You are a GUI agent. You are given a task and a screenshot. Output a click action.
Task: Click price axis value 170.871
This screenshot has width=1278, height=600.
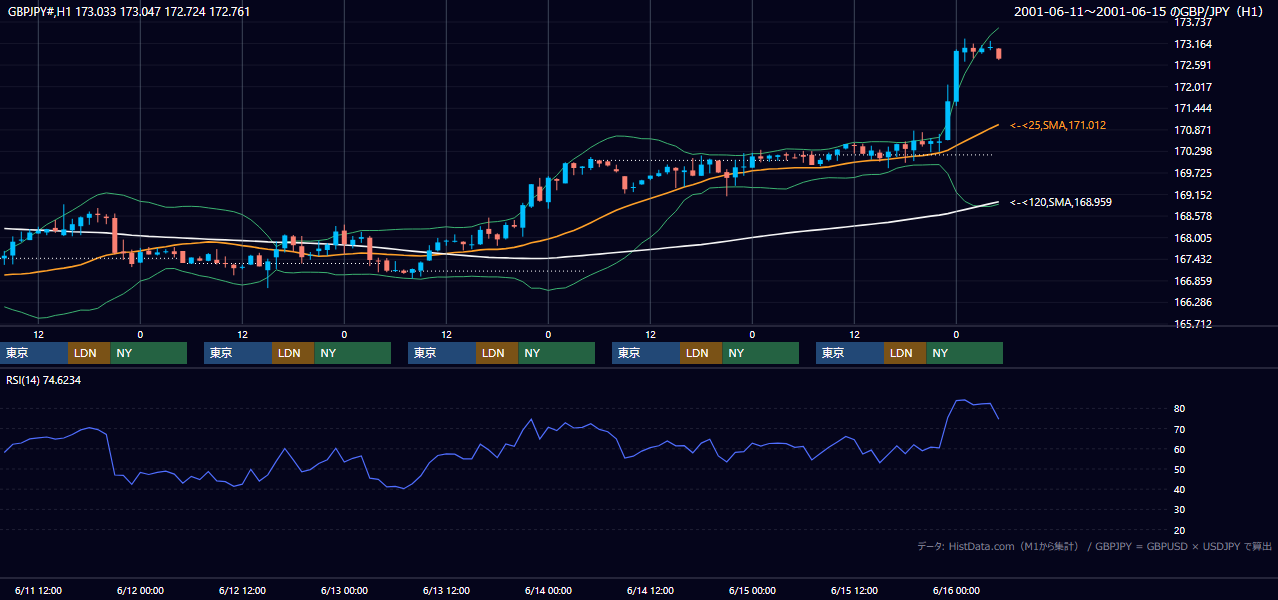[x=1192, y=130]
